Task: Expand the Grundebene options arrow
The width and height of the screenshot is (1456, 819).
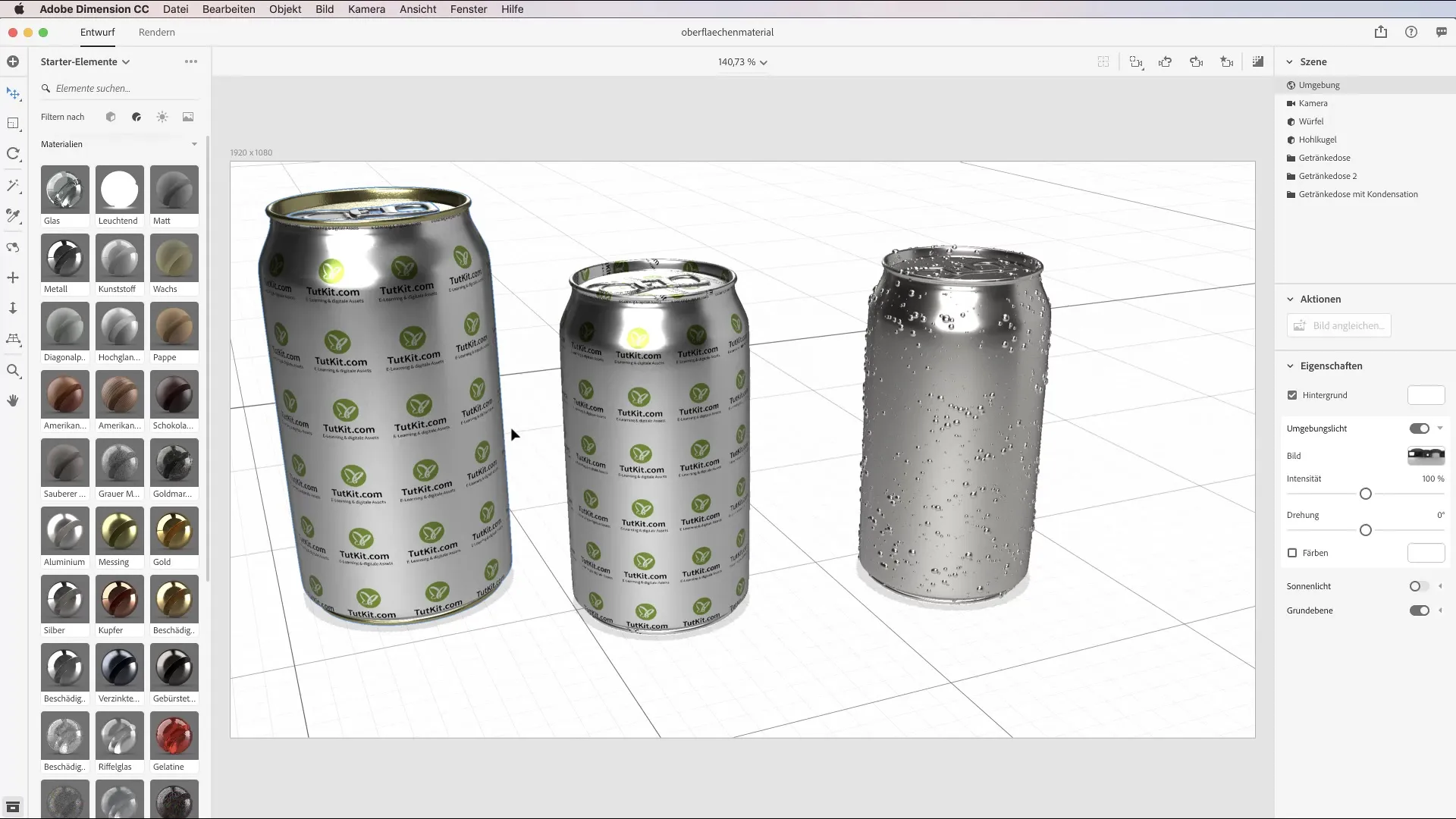Action: 1440,610
